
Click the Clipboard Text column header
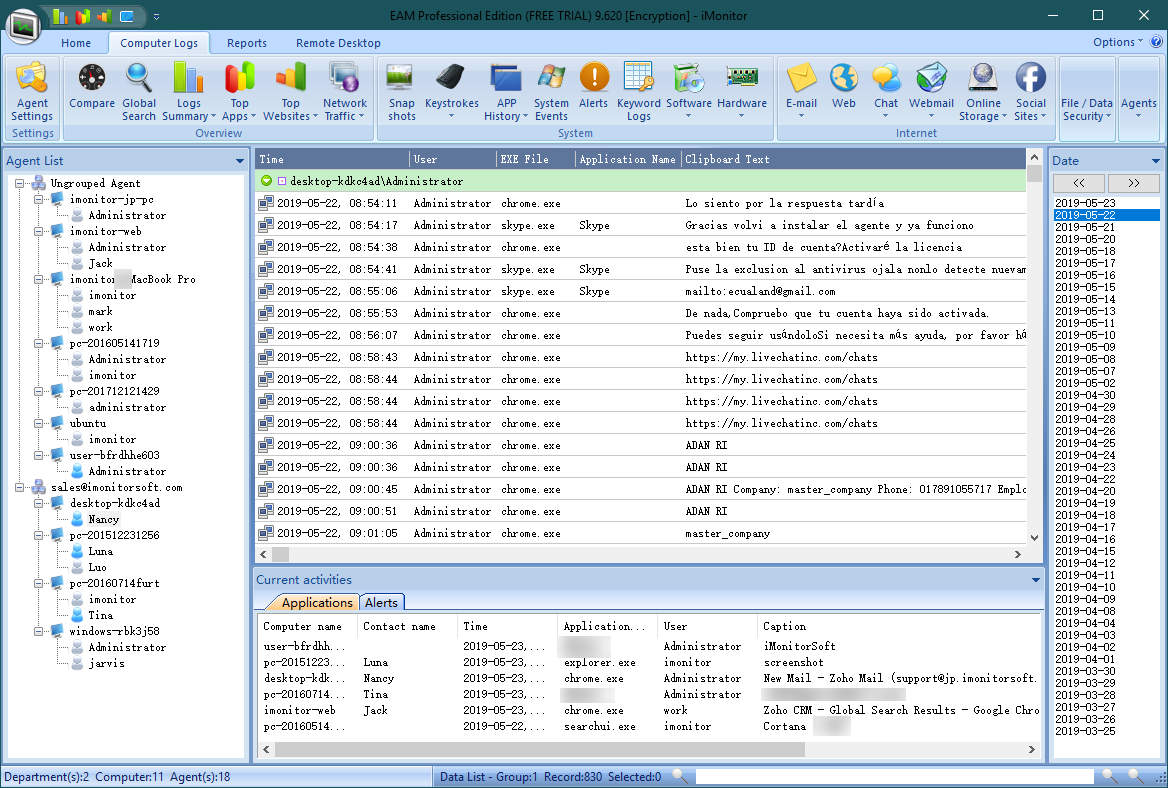pos(853,159)
